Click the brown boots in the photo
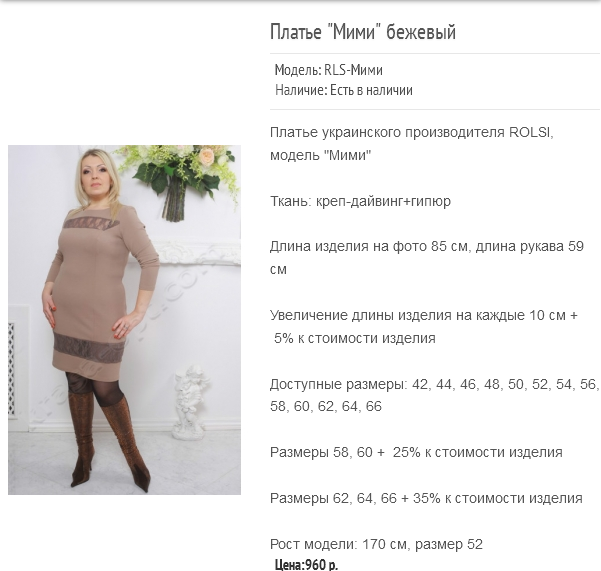 click(107, 441)
